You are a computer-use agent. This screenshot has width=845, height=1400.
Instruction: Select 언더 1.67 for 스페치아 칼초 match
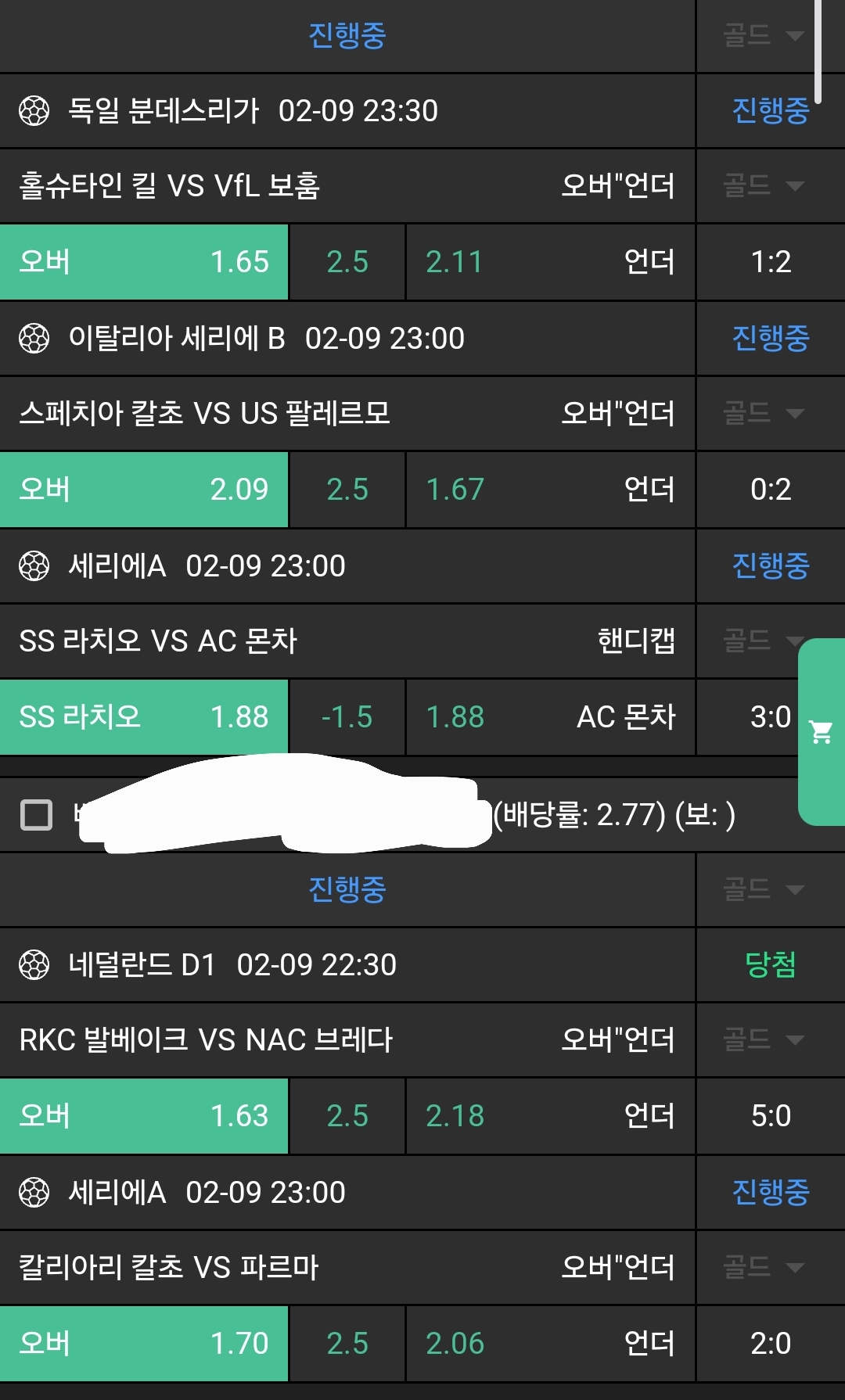(x=550, y=490)
